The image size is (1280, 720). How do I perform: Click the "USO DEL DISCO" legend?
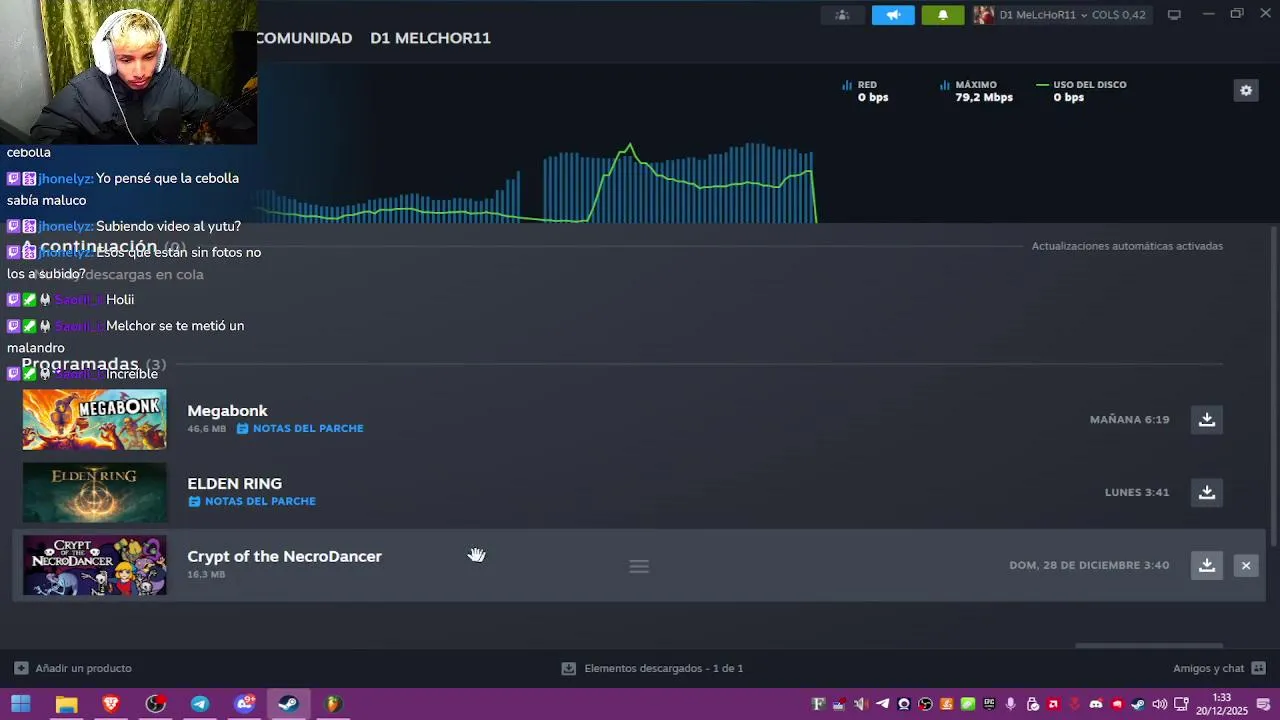click(x=1081, y=85)
